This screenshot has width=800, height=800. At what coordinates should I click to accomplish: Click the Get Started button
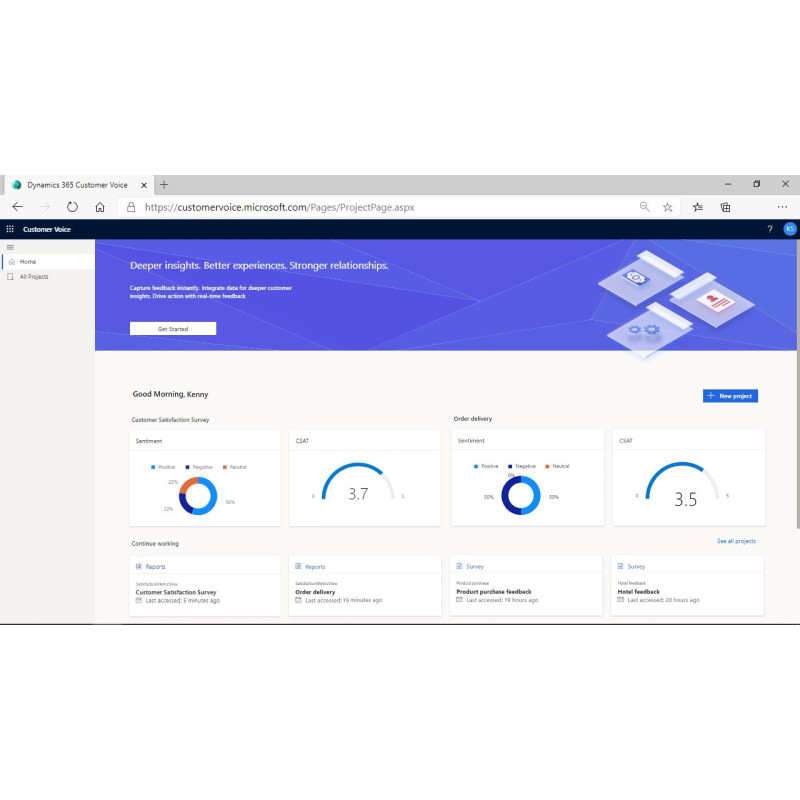click(x=173, y=329)
